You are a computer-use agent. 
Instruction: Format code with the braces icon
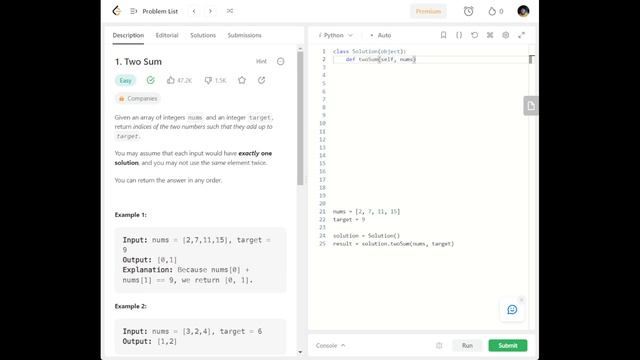[459, 36]
